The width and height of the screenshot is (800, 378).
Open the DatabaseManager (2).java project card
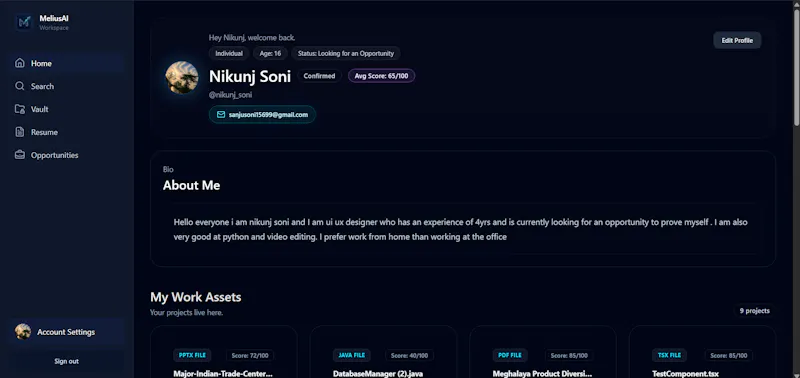[383, 352]
